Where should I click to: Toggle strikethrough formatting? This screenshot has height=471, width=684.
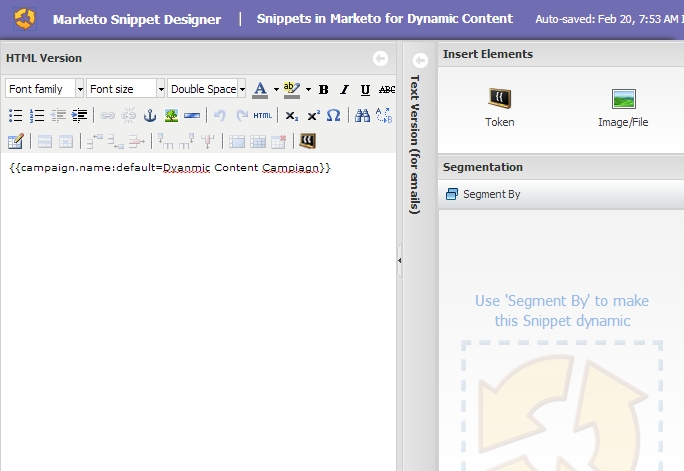(x=386, y=90)
